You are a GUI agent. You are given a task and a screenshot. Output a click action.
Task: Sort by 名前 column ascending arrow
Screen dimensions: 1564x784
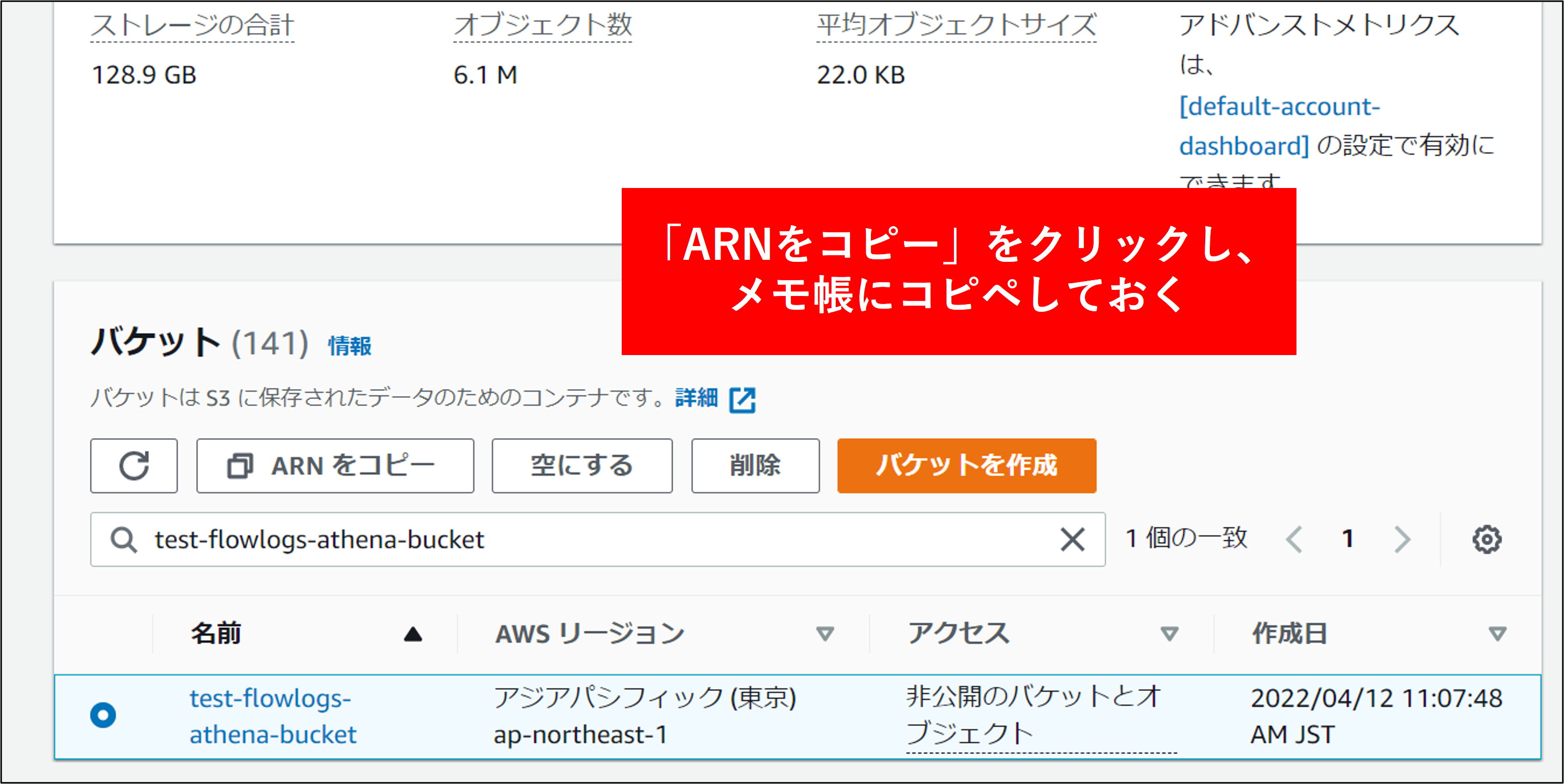[x=413, y=634]
